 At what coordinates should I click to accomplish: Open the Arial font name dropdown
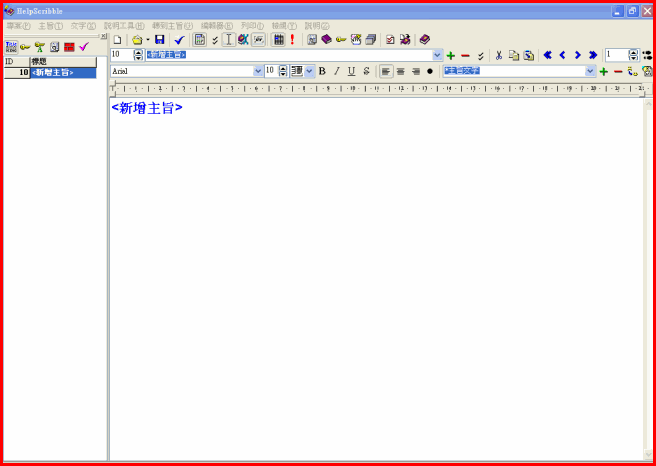pos(258,71)
